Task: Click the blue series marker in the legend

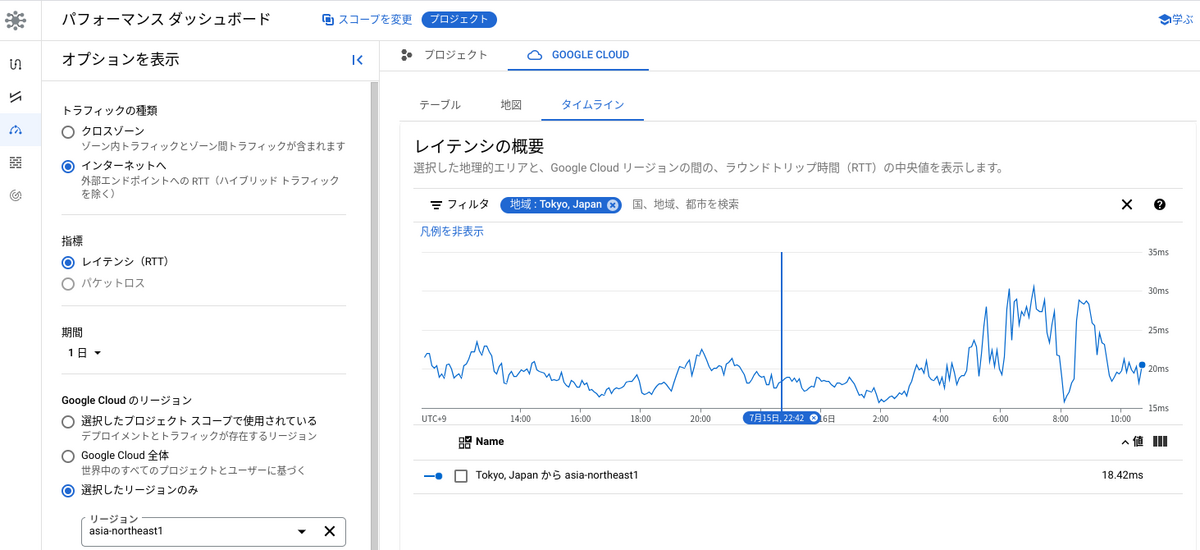Action: (x=433, y=476)
